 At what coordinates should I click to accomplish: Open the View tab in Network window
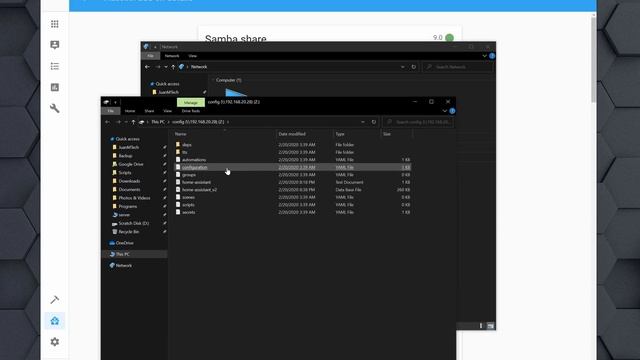pos(193,56)
